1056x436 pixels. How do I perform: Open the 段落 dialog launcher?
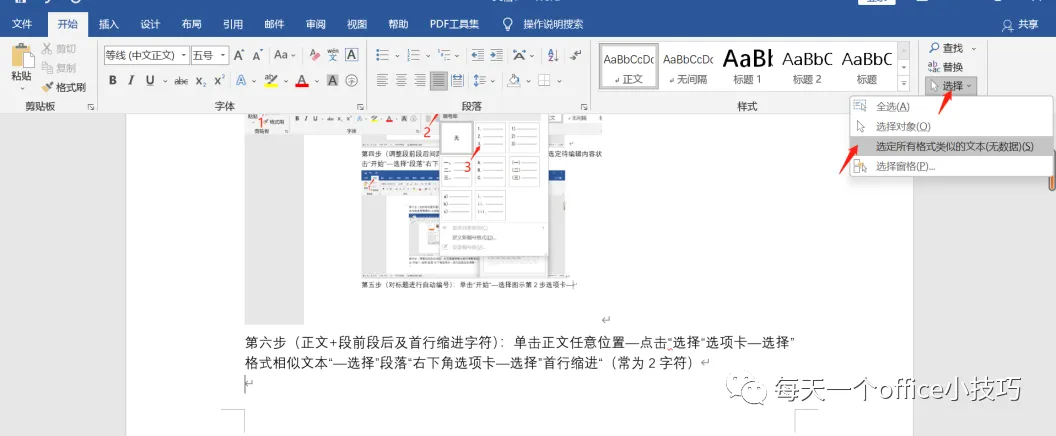[x=583, y=106]
